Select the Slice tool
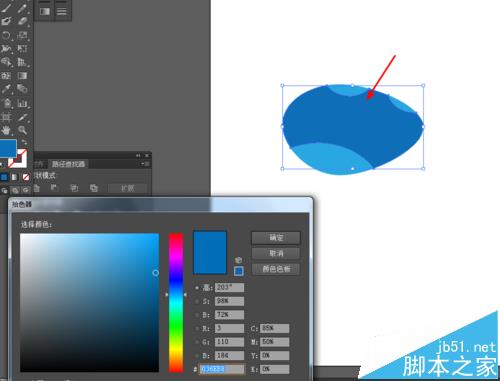Screen dimensions: 500x381 point(22,117)
